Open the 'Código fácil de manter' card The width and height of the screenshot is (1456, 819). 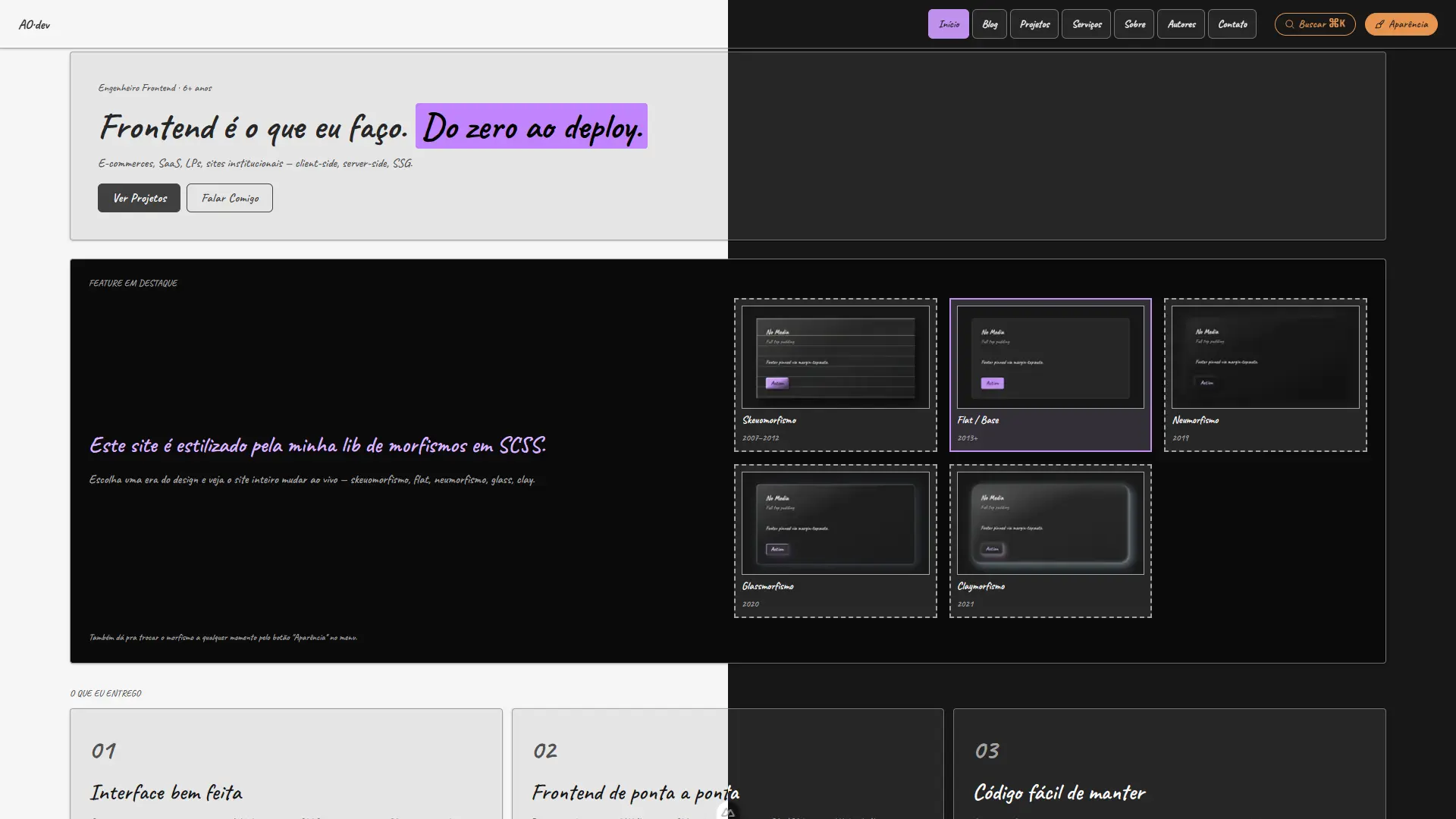pos(1169,764)
